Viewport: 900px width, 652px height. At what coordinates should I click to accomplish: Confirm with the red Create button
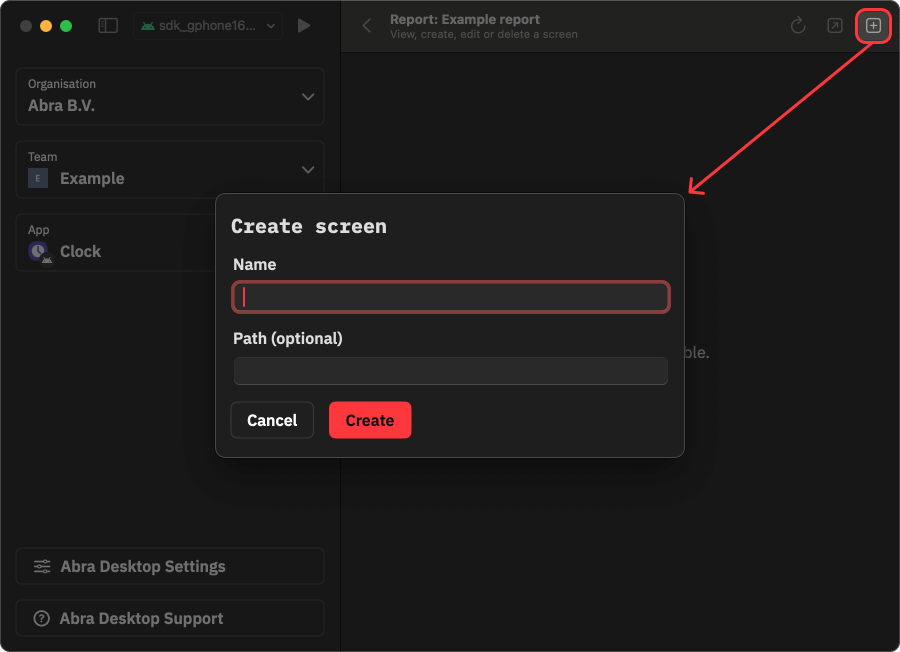click(370, 420)
